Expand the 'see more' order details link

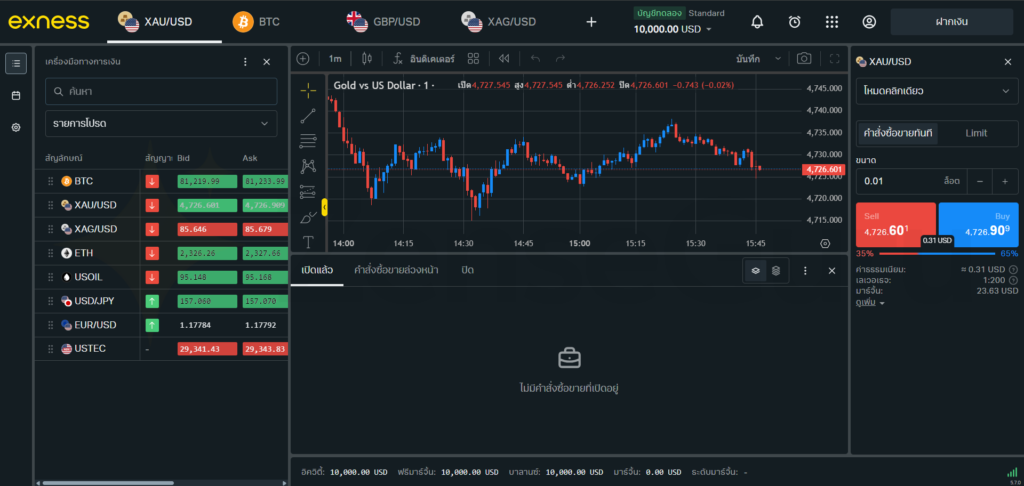[x=870, y=303]
